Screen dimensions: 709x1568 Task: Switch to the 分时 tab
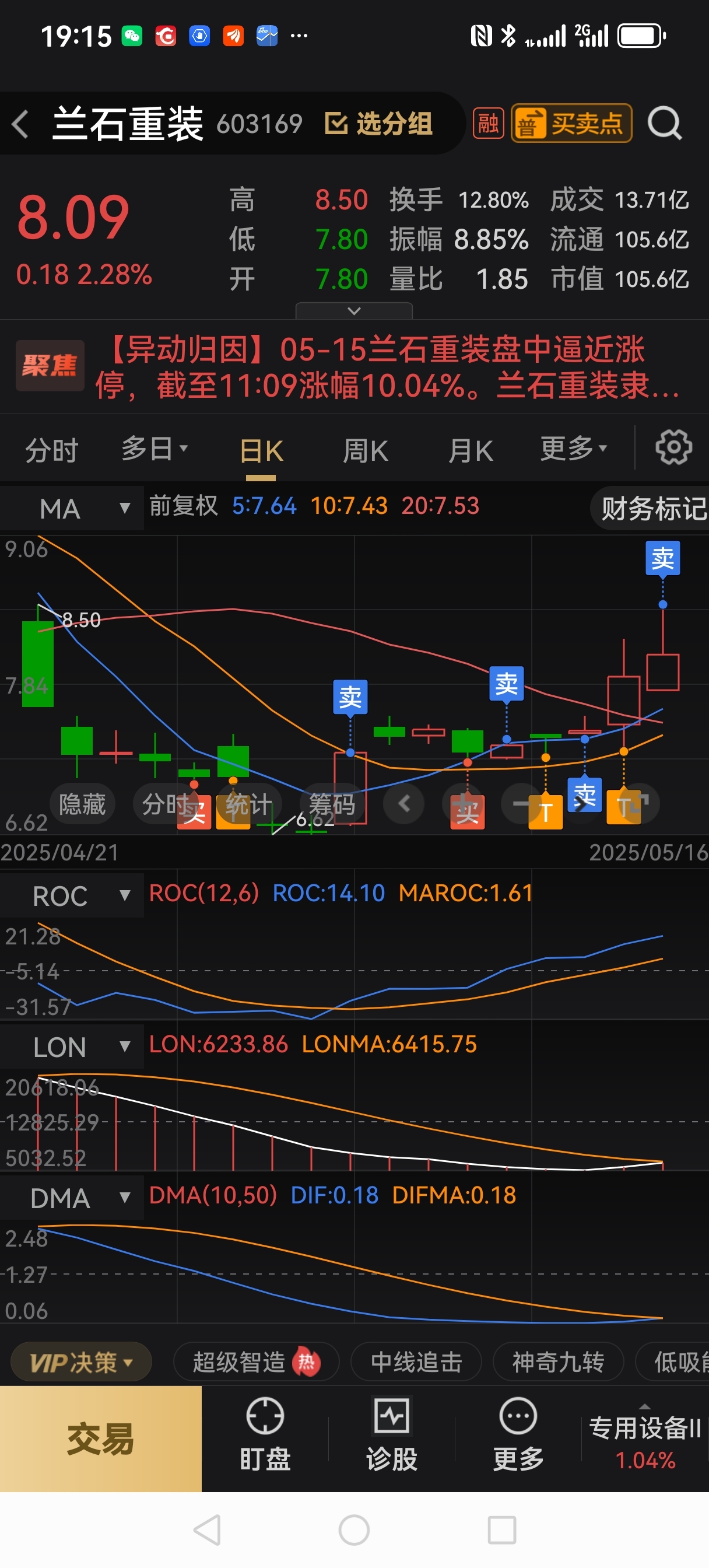[x=52, y=450]
